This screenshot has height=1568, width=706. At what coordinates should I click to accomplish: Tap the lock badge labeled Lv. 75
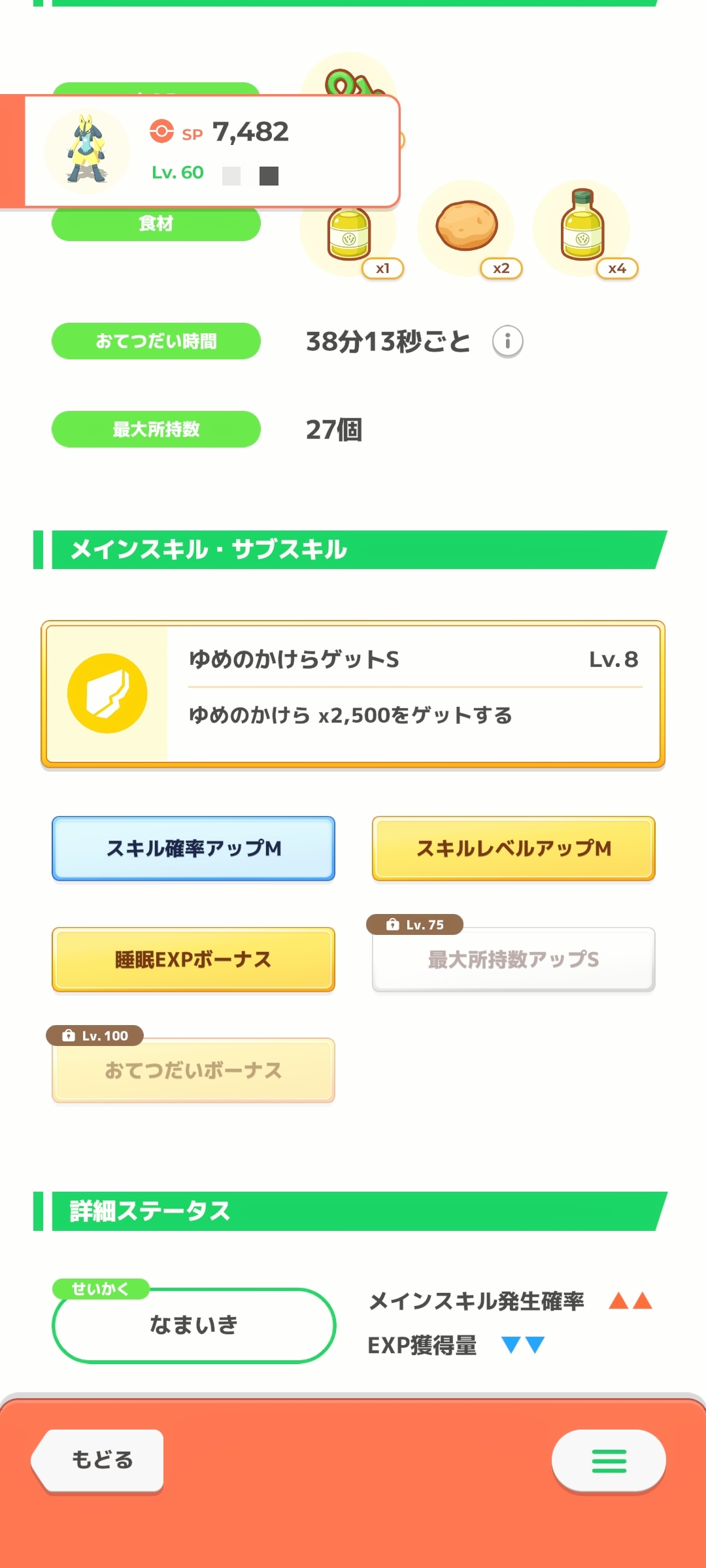click(415, 924)
